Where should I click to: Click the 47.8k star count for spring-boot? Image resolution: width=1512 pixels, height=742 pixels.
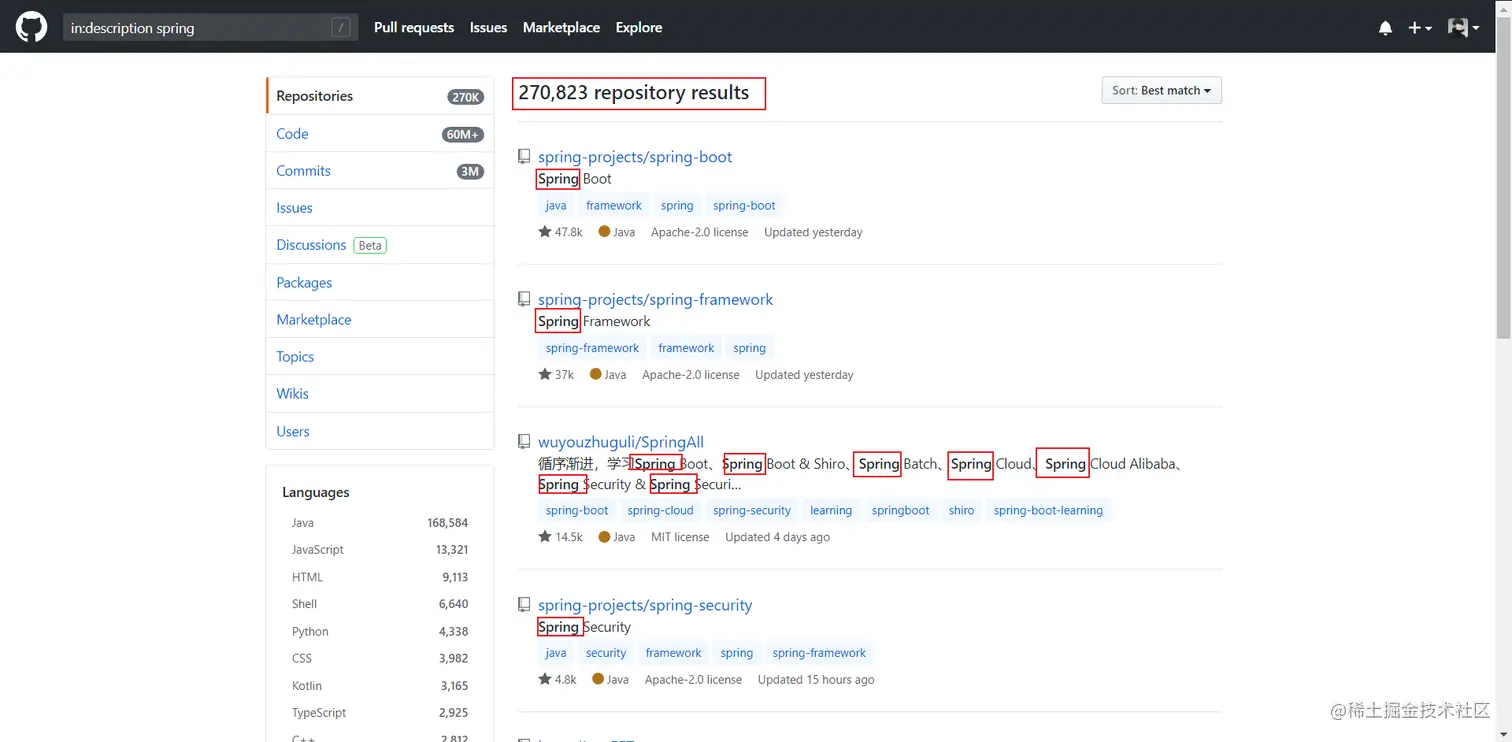pos(560,232)
